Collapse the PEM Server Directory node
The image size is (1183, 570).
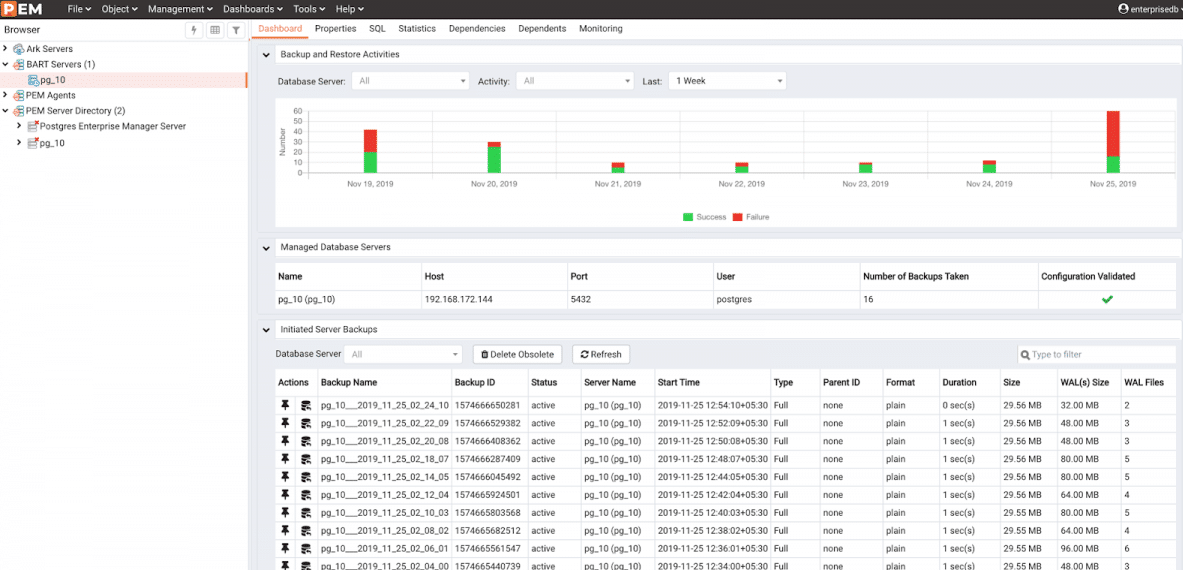tap(6, 111)
